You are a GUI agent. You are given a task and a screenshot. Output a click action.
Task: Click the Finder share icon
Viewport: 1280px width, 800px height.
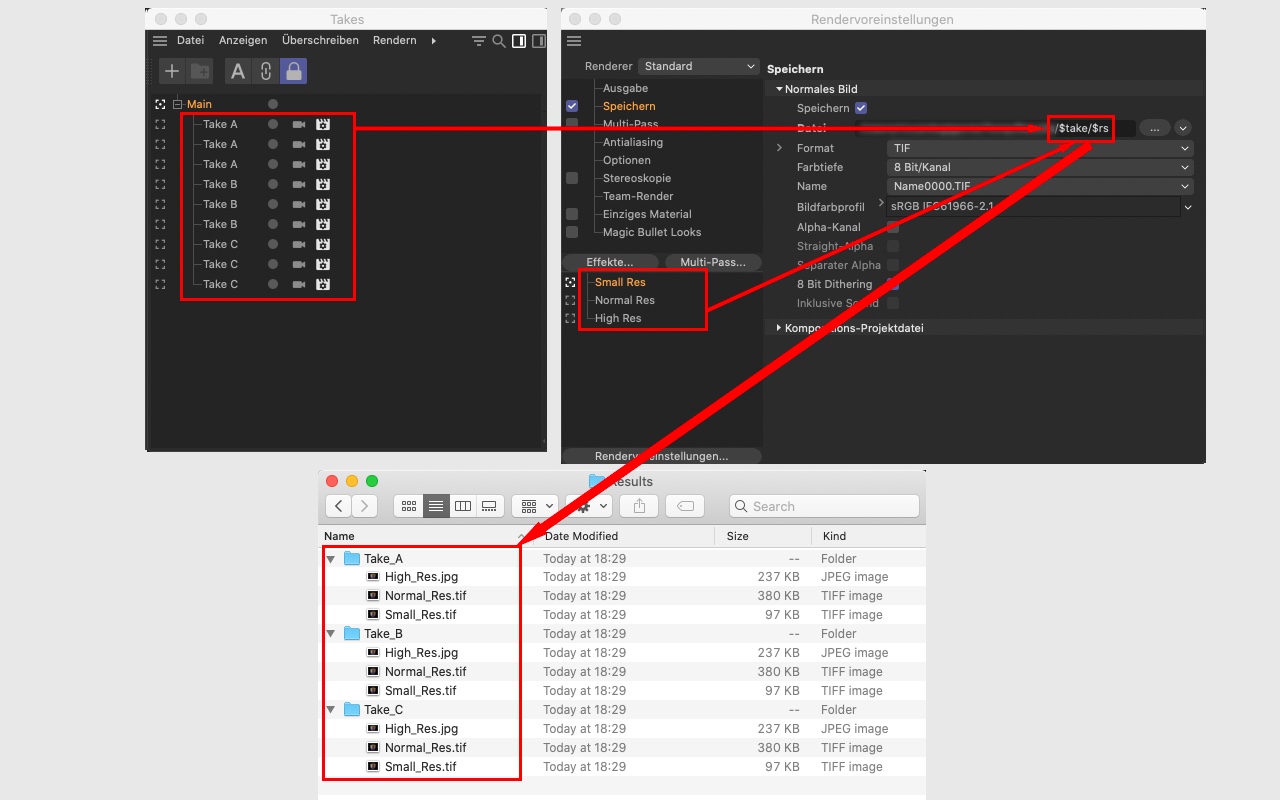tap(639, 506)
